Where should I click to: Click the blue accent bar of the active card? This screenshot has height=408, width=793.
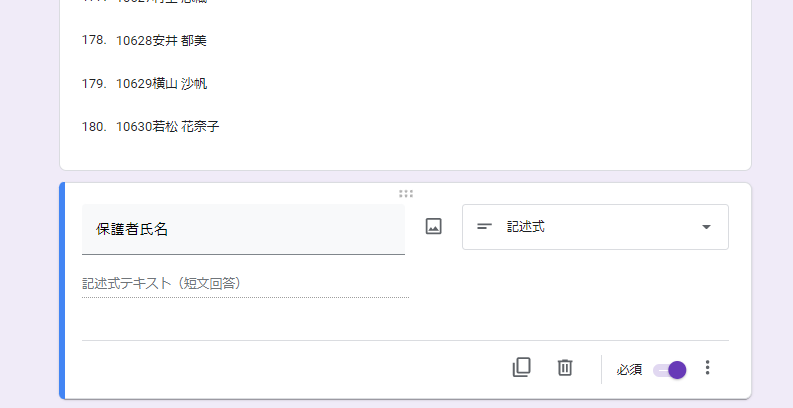[62, 291]
